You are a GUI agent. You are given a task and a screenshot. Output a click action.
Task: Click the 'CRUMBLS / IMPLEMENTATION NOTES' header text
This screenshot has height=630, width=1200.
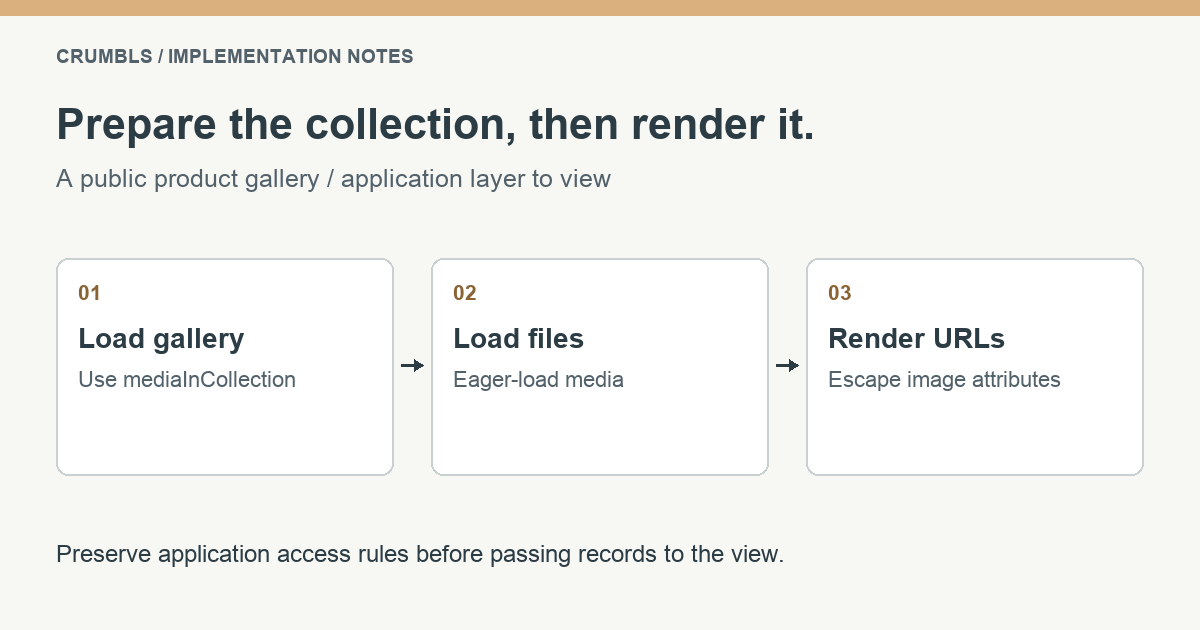[x=235, y=57]
